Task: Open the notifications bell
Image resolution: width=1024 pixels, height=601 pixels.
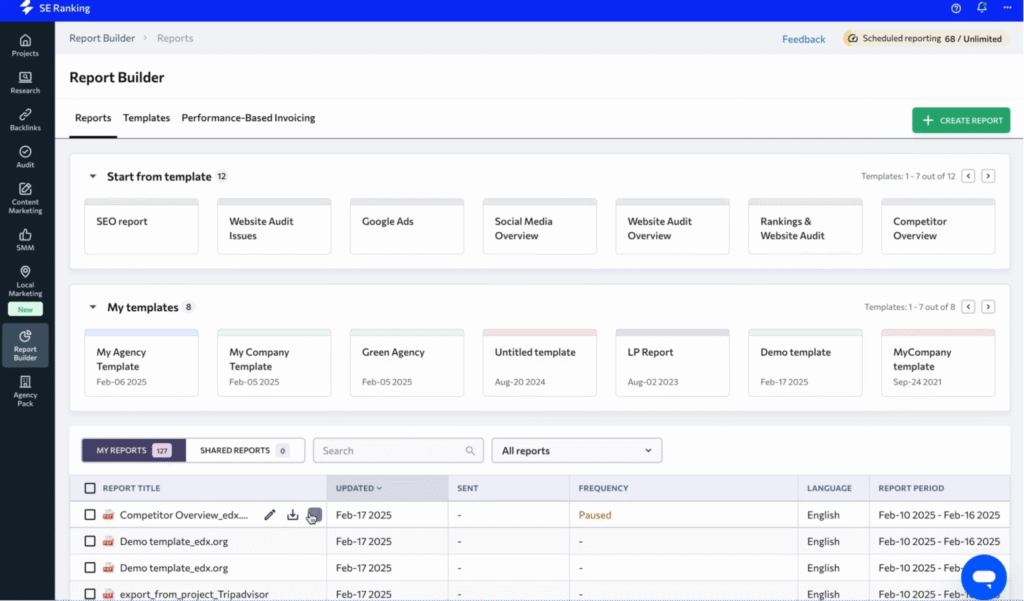Action: click(x=982, y=8)
